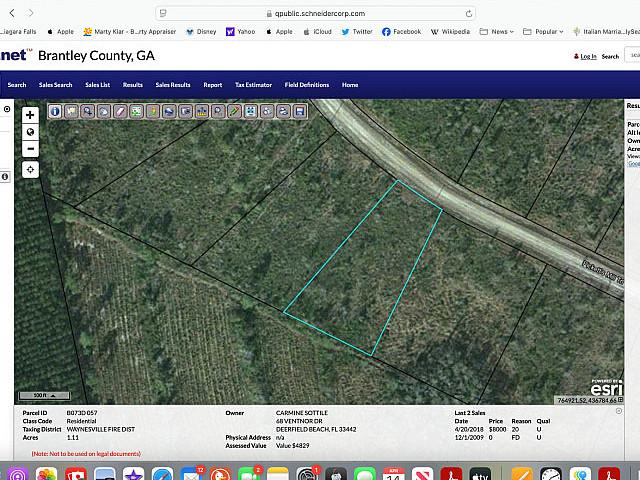Open Report in navigation bar
The width and height of the screenshot is (640, 480).
[x=213, y=85]
